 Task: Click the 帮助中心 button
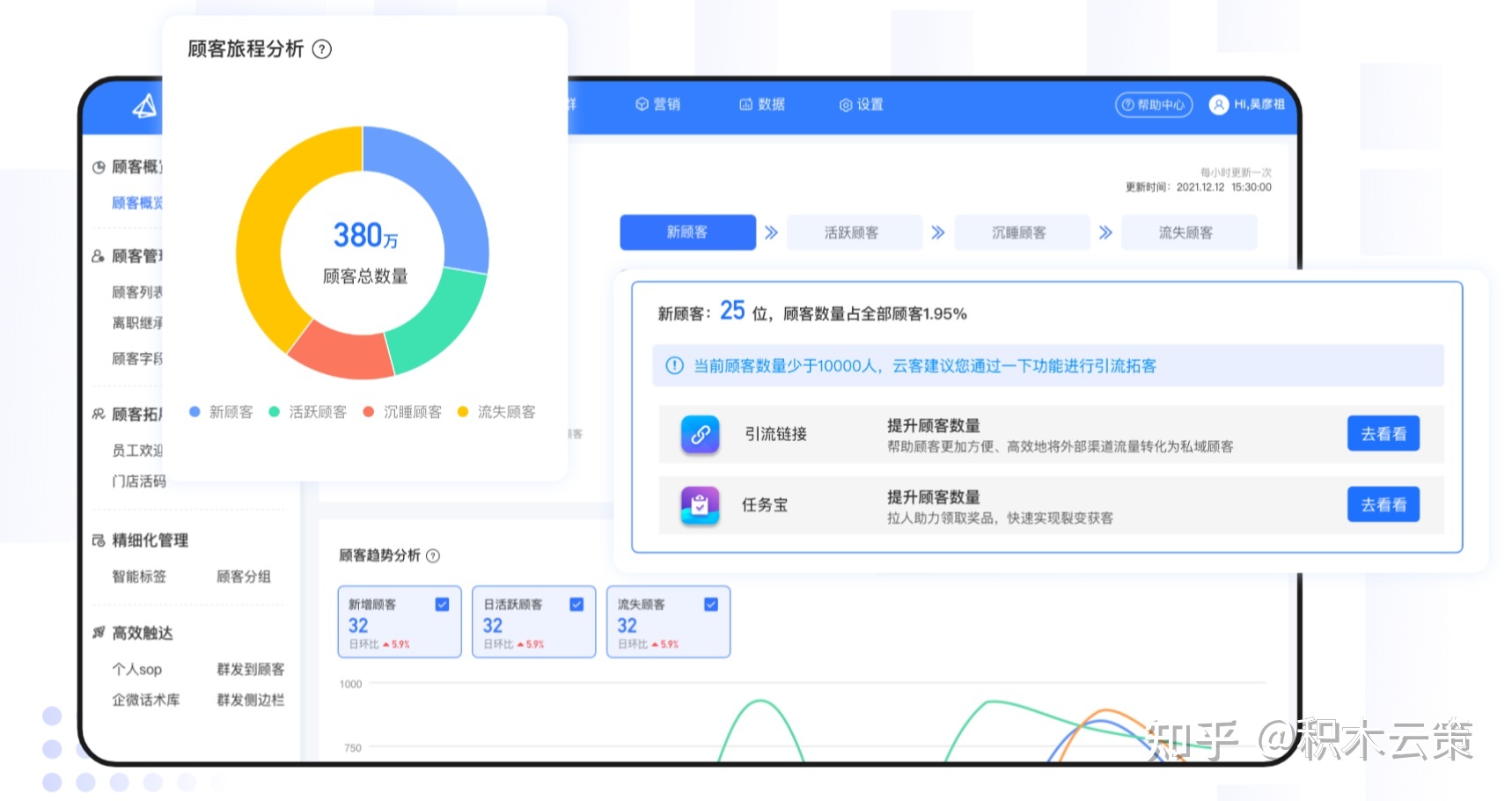tap(1154, 105)
